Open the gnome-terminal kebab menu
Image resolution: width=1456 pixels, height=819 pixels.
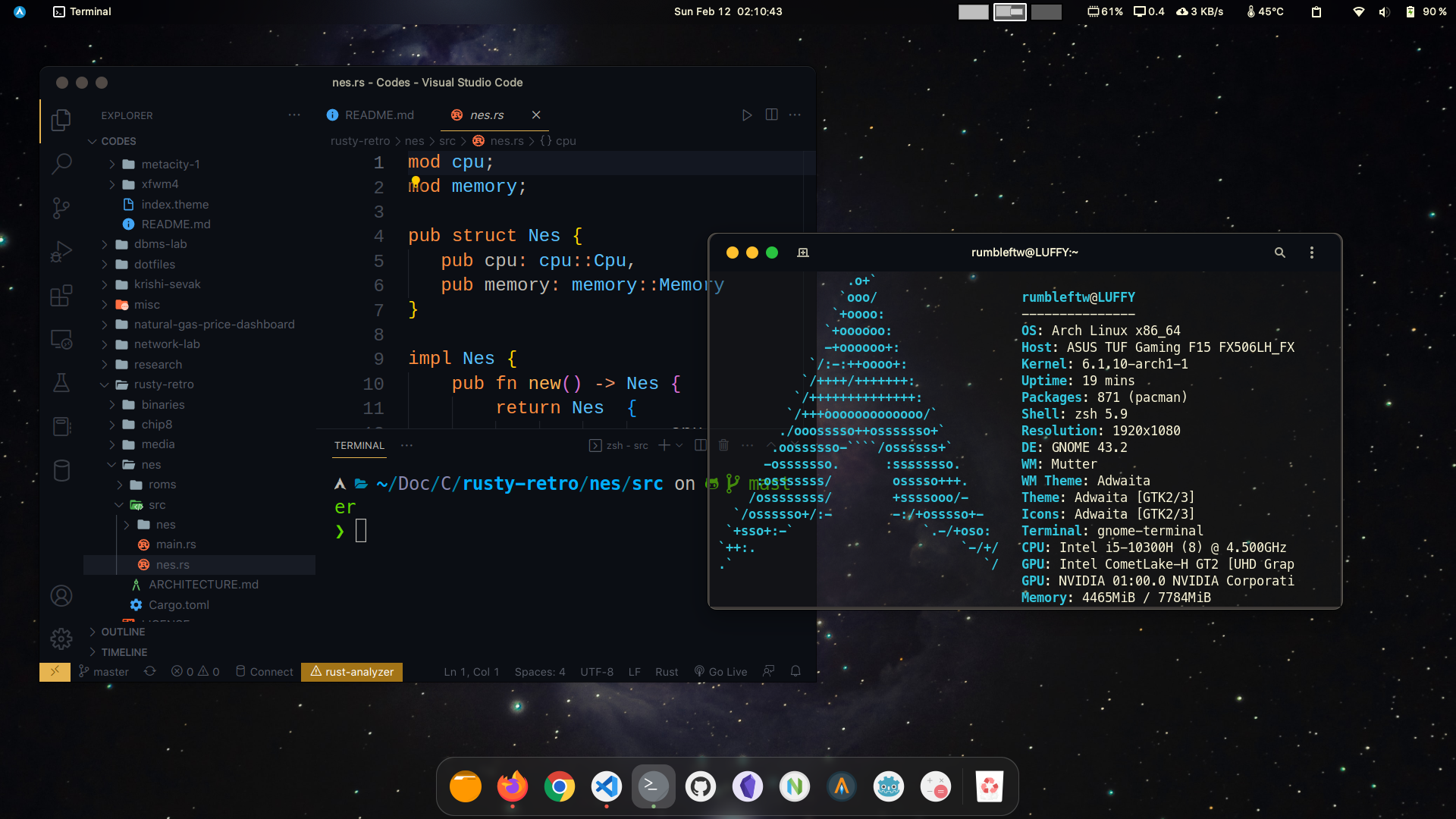point(1312,253)
